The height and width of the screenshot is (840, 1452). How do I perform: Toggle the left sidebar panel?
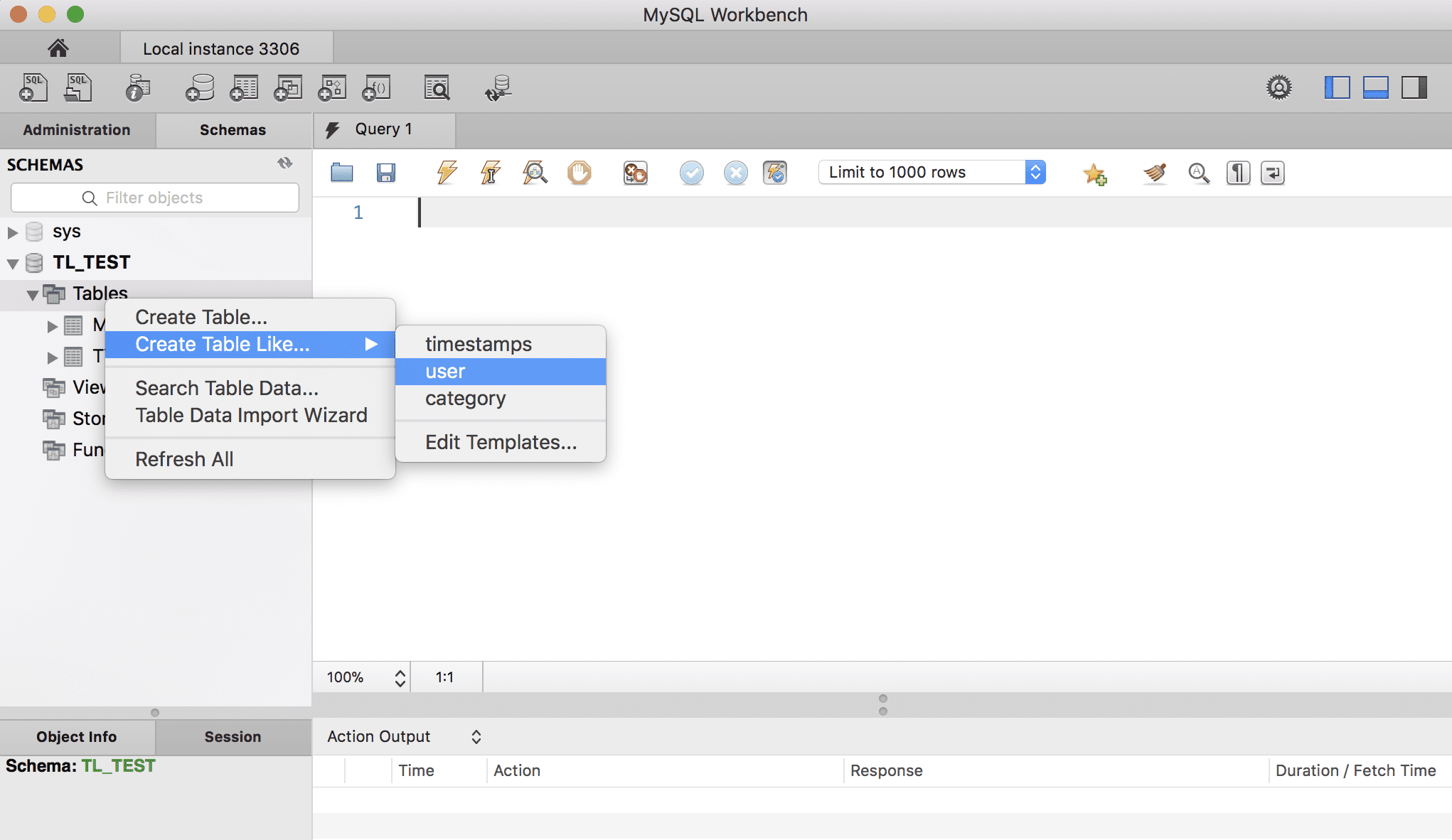[x=1337, y=88]
